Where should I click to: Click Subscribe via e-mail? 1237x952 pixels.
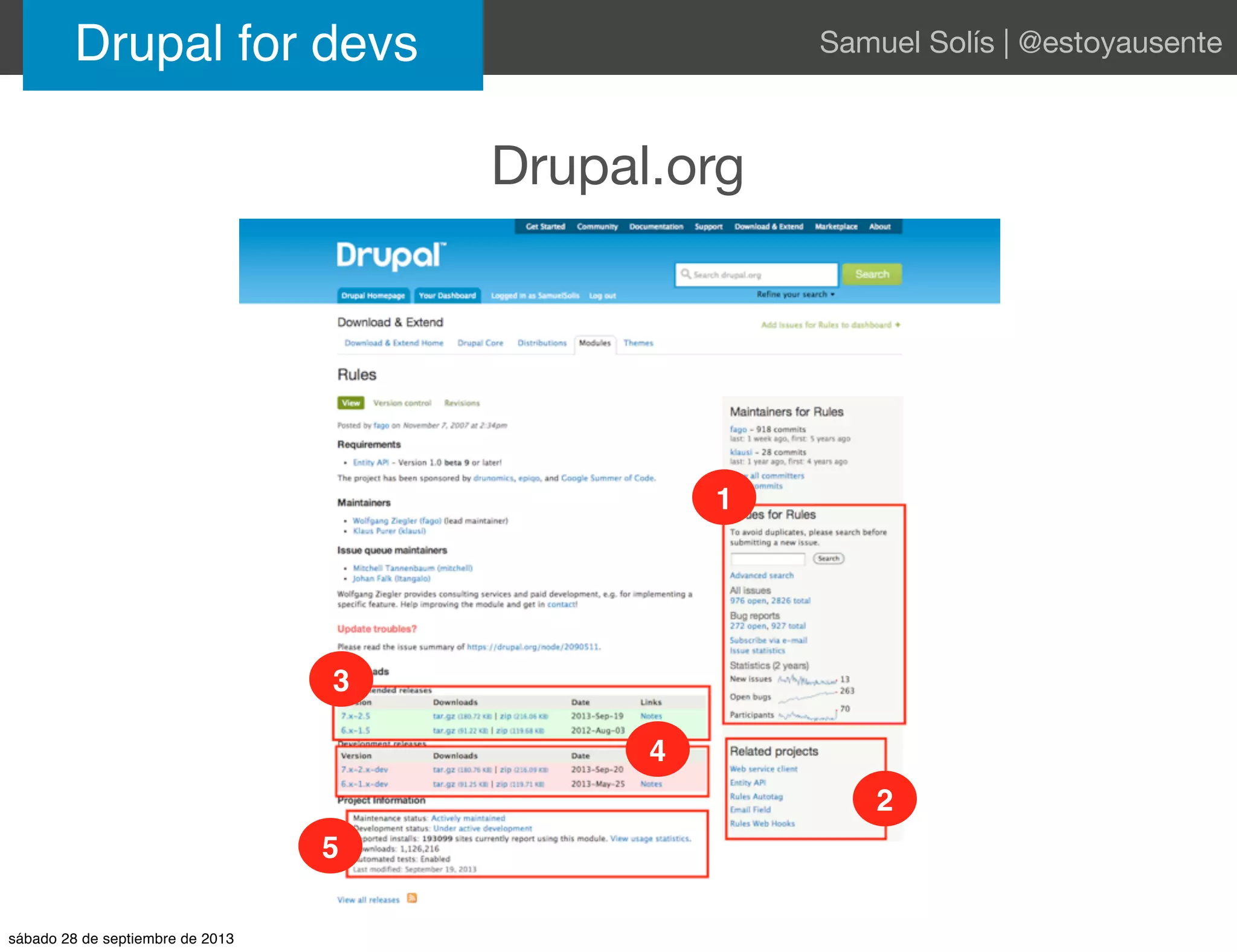coord(768,640)
